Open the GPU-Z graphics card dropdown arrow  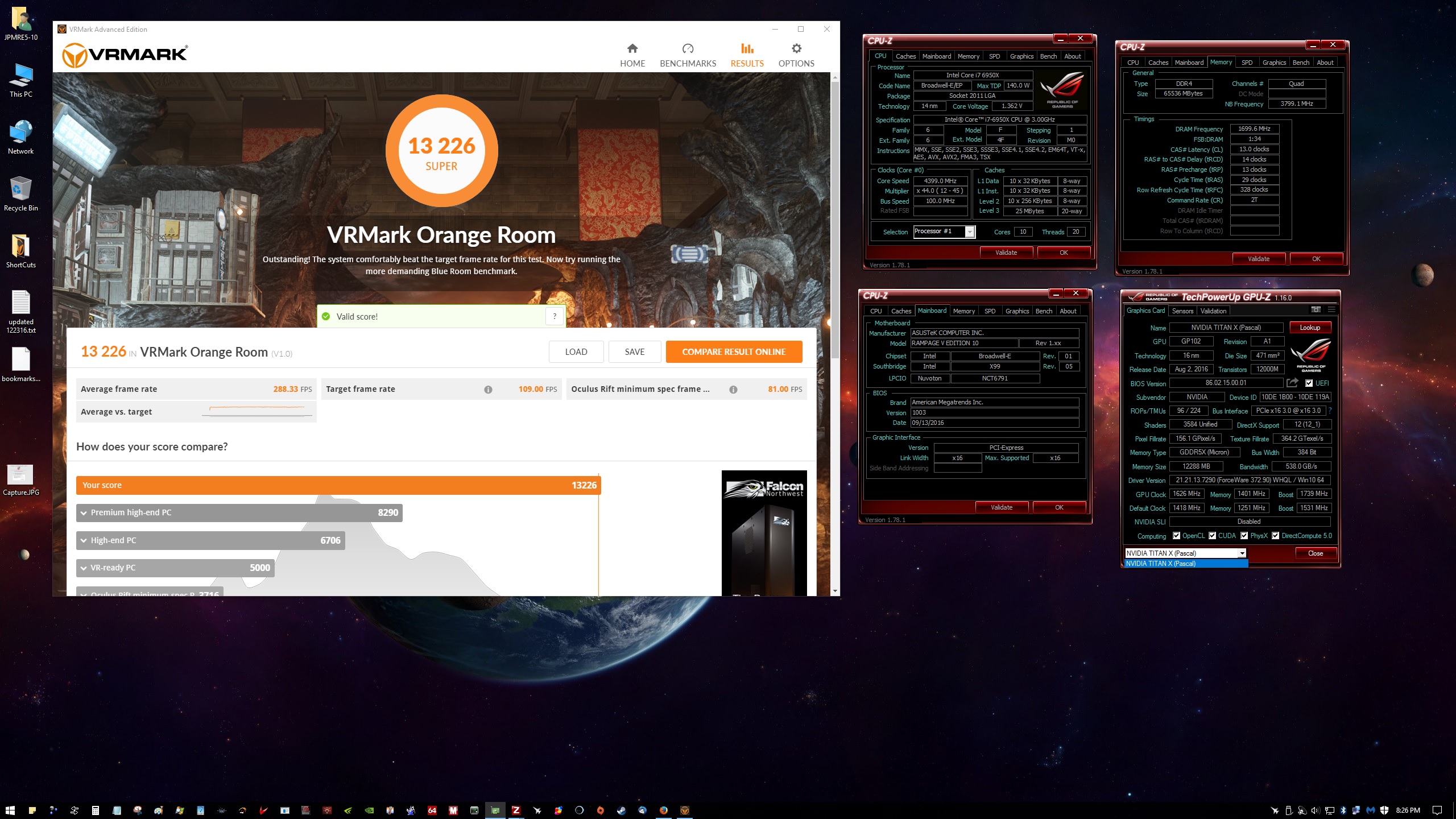click(x=1242, y=553)
